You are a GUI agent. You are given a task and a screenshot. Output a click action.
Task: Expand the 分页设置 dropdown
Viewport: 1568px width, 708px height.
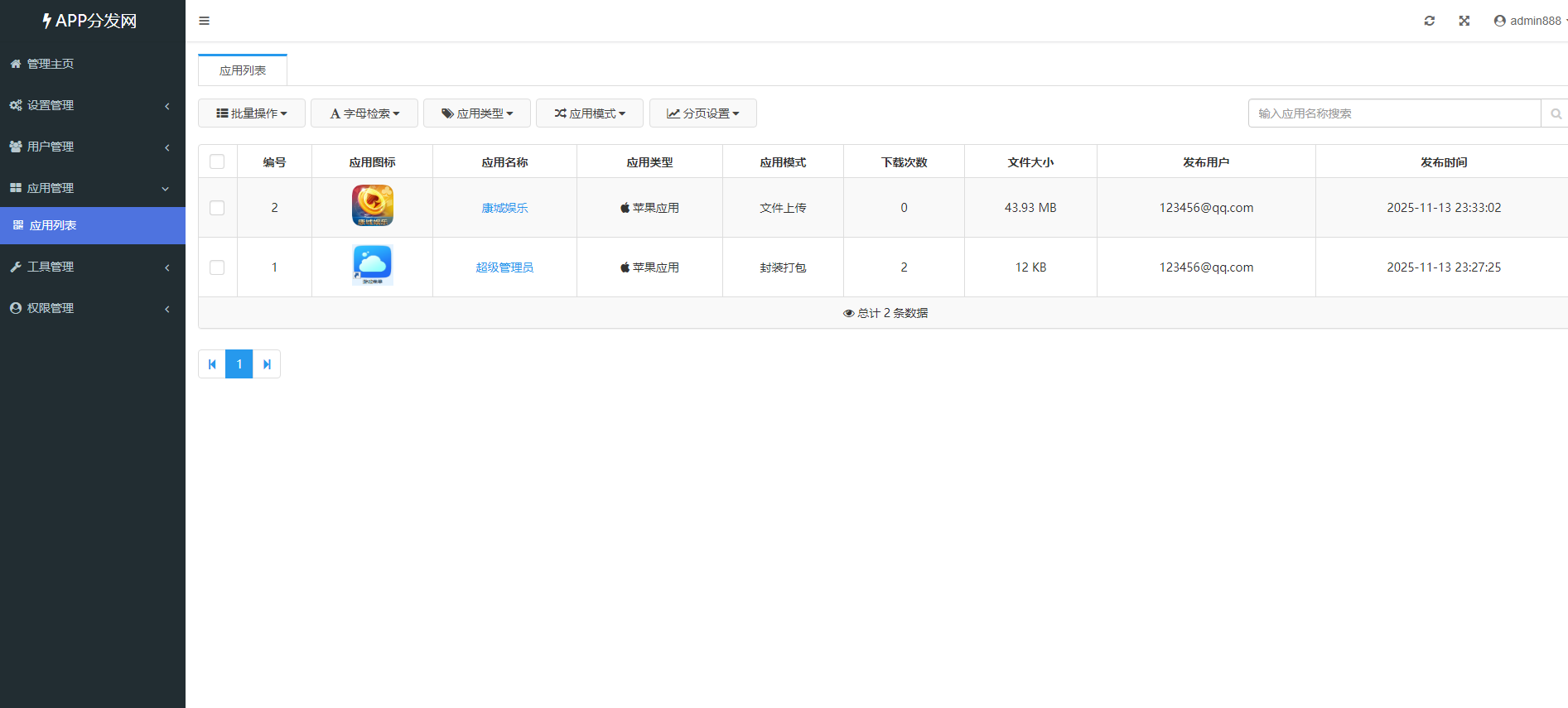[x=702, y=113]
